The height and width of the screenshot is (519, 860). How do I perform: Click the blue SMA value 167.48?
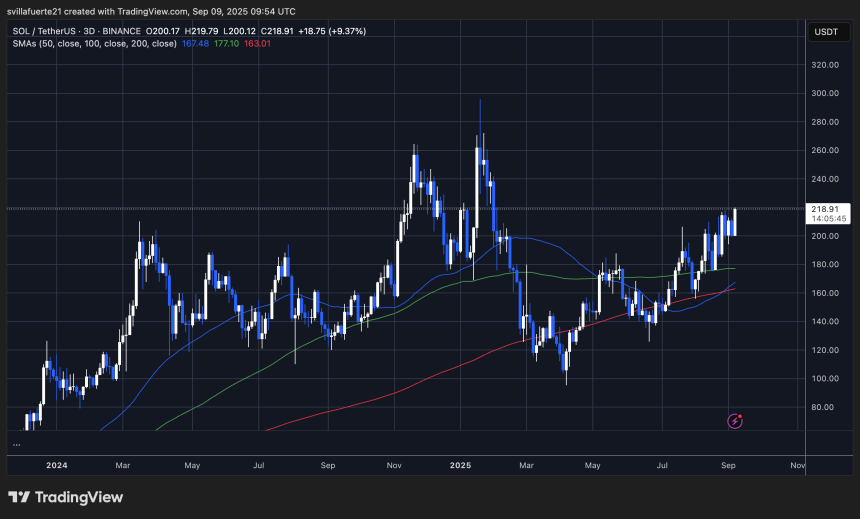(195, 43)
